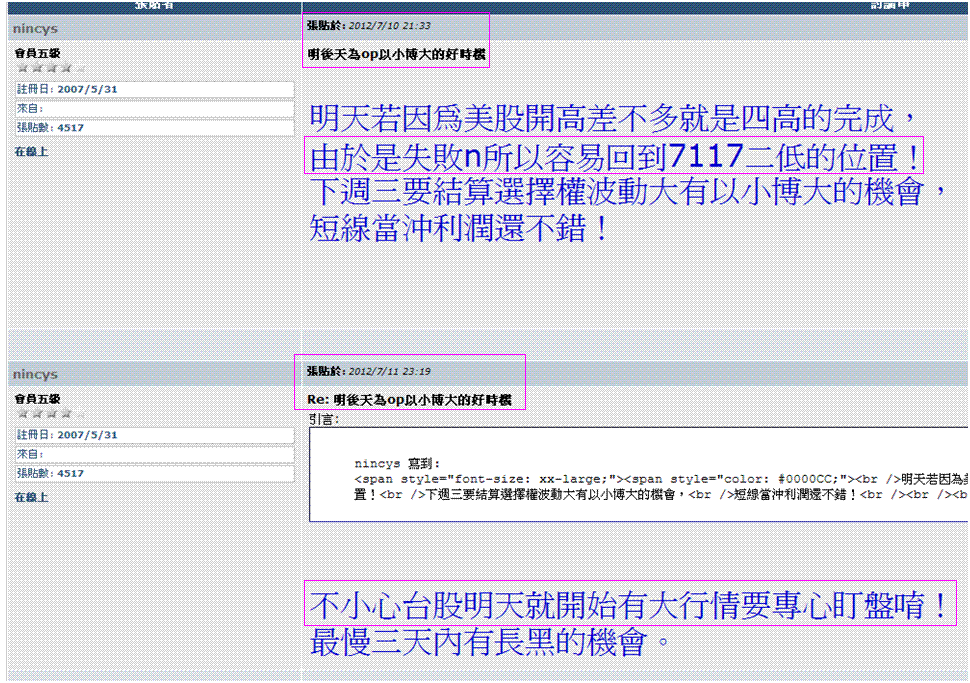Click the highlighted line 不小心台股明天就開始有大行情
The width and height of the screenshot is (970, 683).
[x=627, y=606]
